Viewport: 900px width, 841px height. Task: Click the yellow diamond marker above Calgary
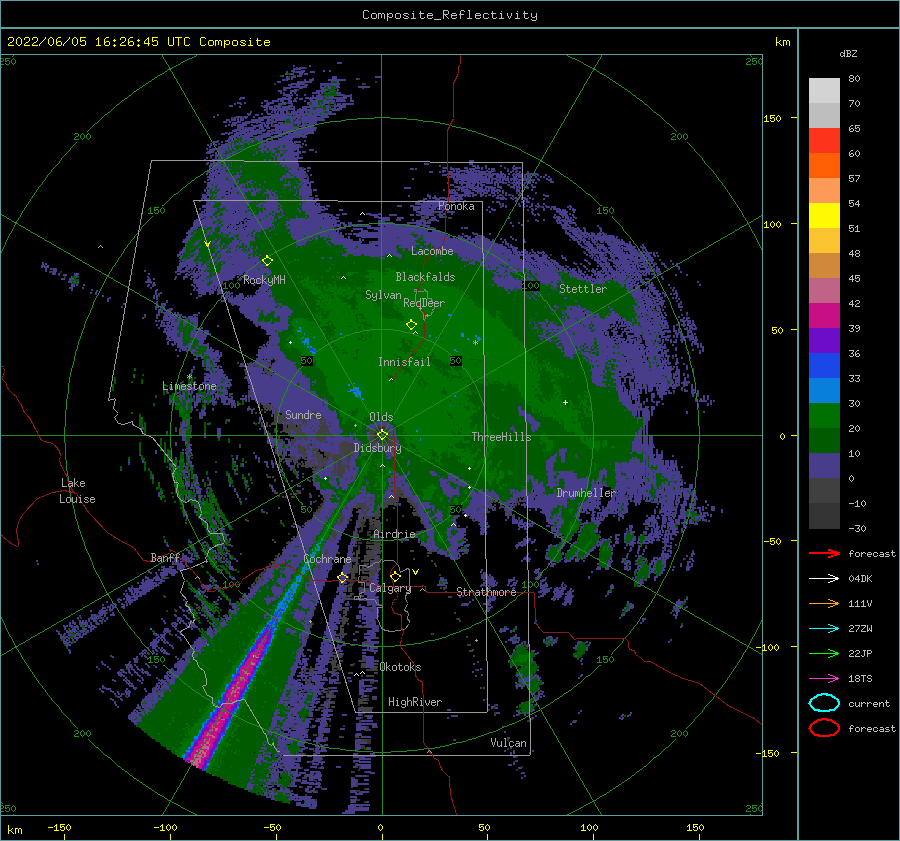coord(395,576)
